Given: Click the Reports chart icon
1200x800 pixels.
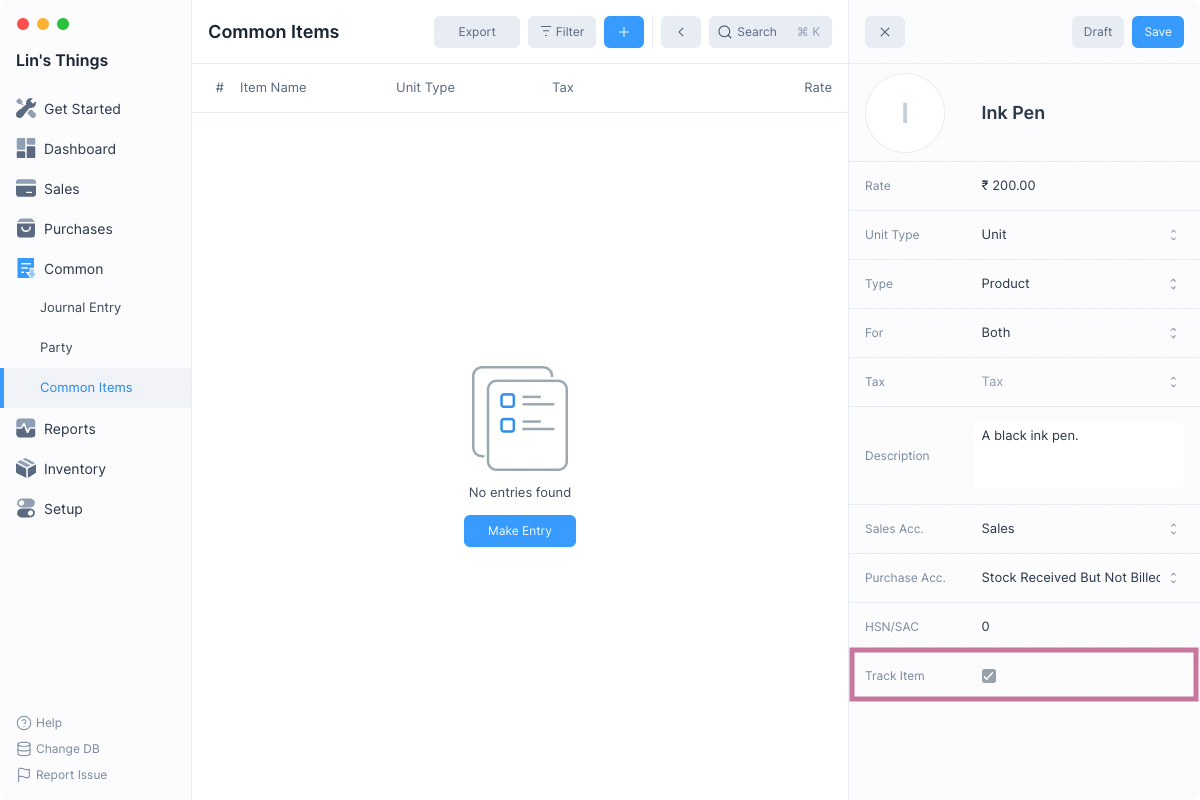Looking at the screenshot, I should 26,429.
